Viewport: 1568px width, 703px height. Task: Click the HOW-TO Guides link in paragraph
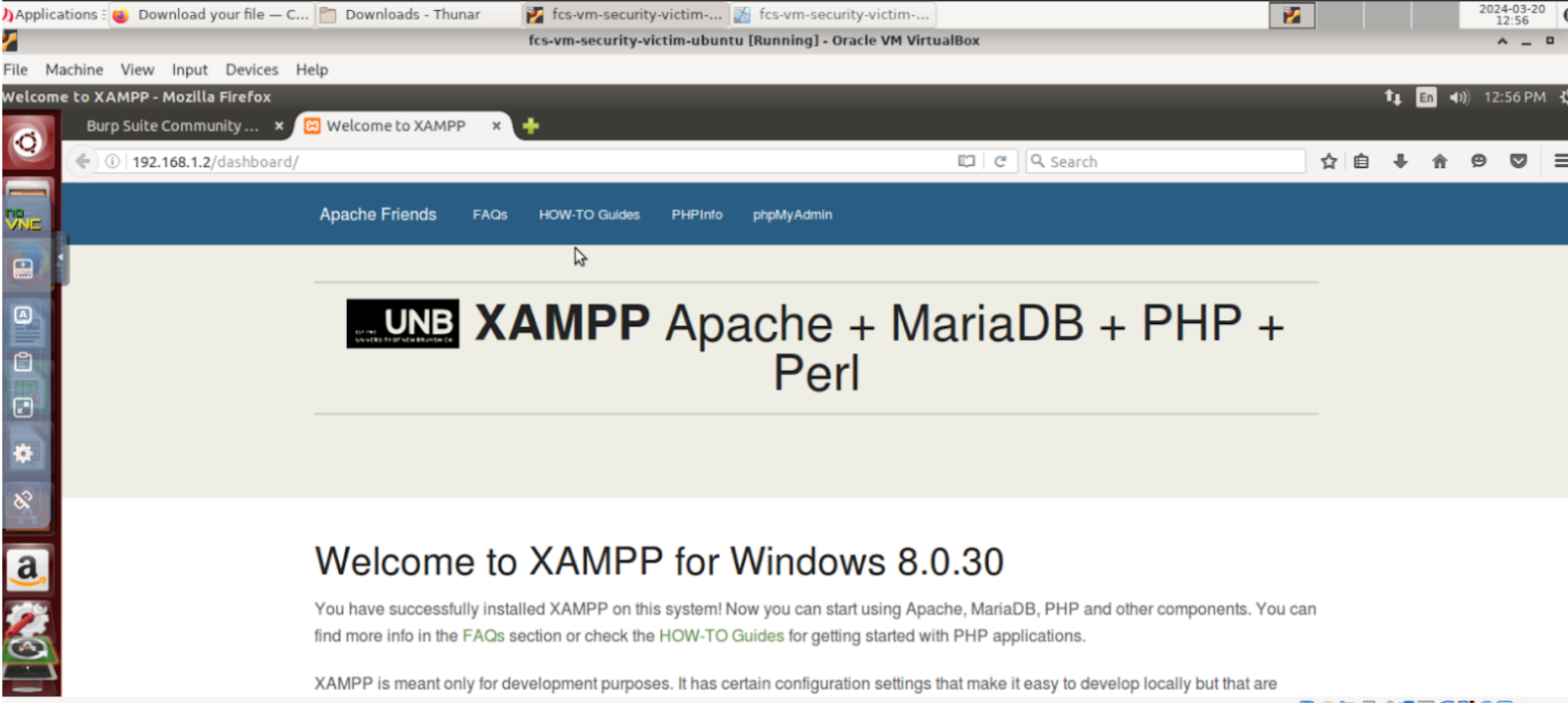[721, 636]
